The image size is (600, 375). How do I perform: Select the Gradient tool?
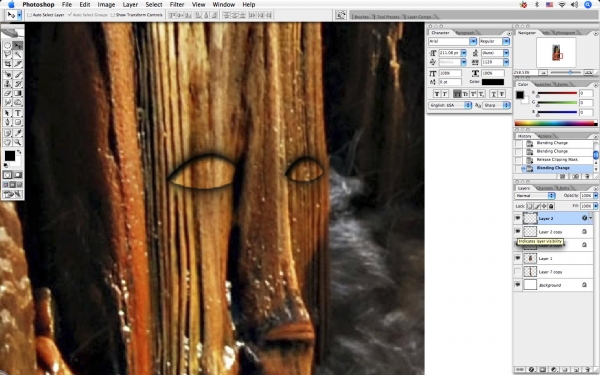click(x=18, y=93)
